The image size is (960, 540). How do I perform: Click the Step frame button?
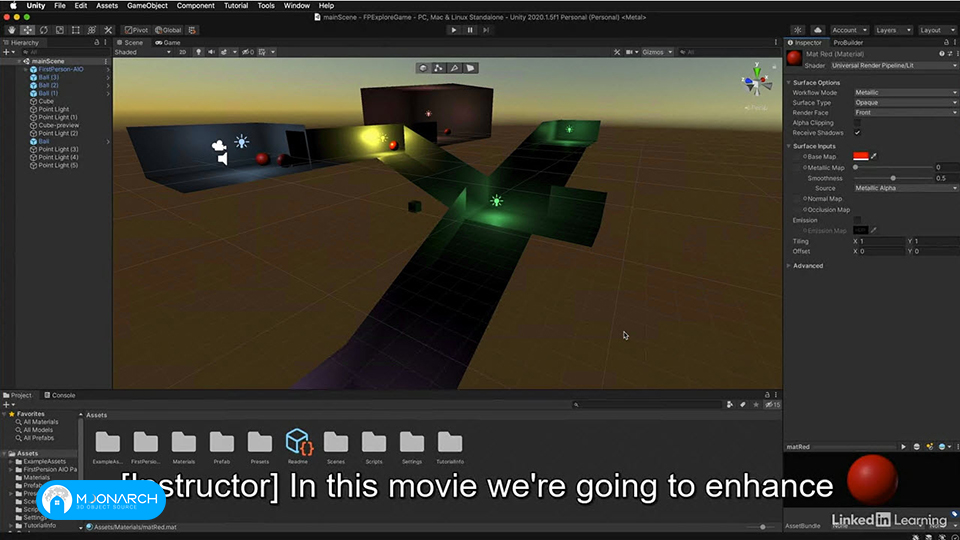tap(486, 30)
